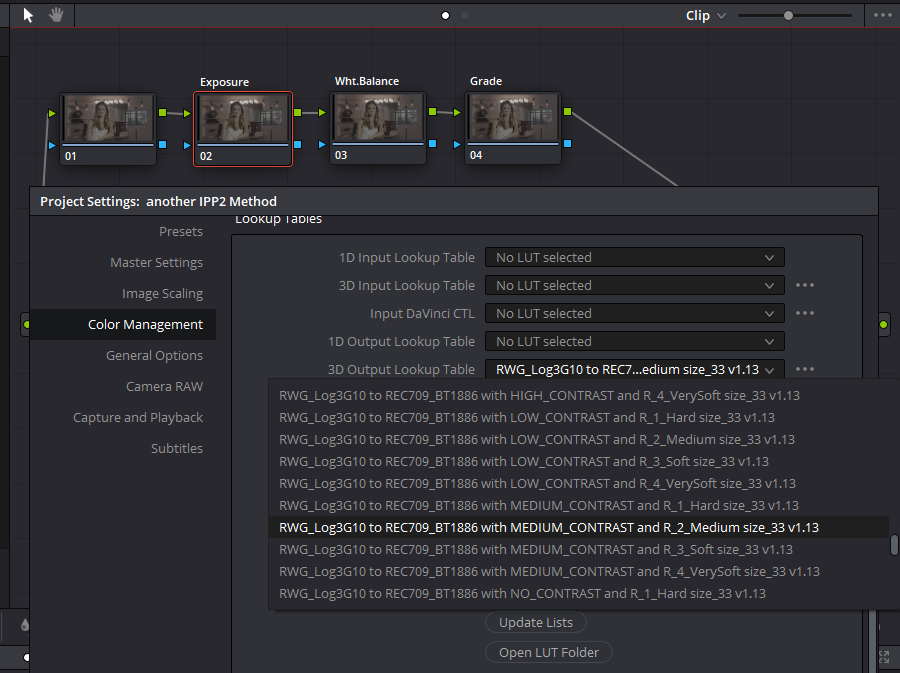Select Exposure node 02 thumbnail
This screenshot has height=673, width=900.
tap(243, 119)
